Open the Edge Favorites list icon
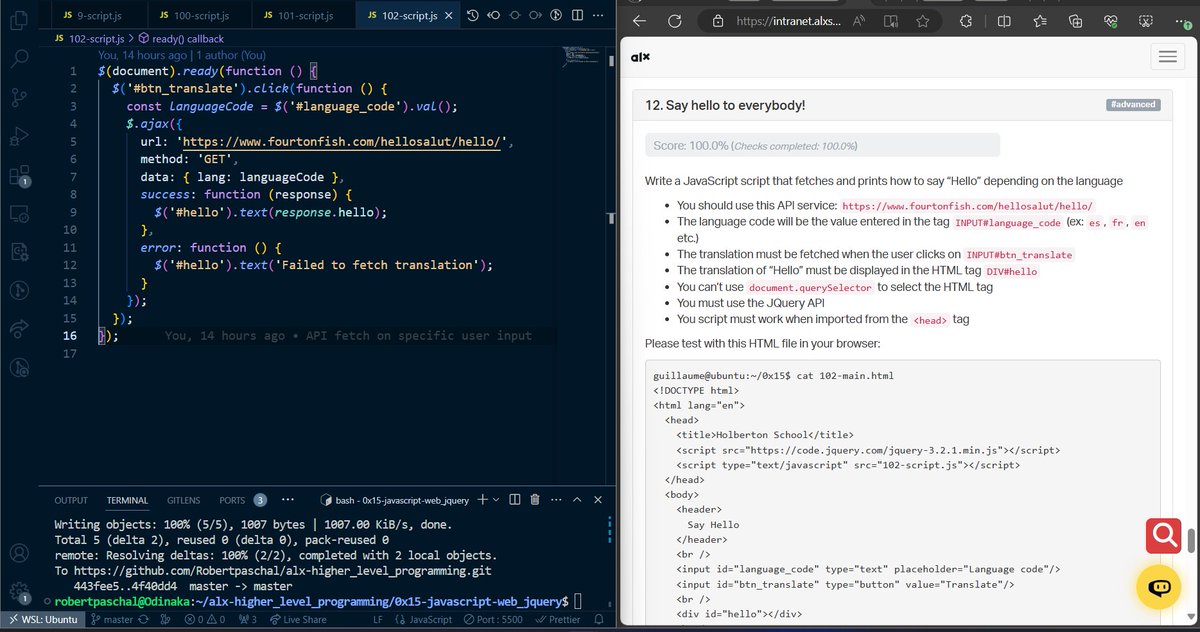 [x=1040, y=21]
